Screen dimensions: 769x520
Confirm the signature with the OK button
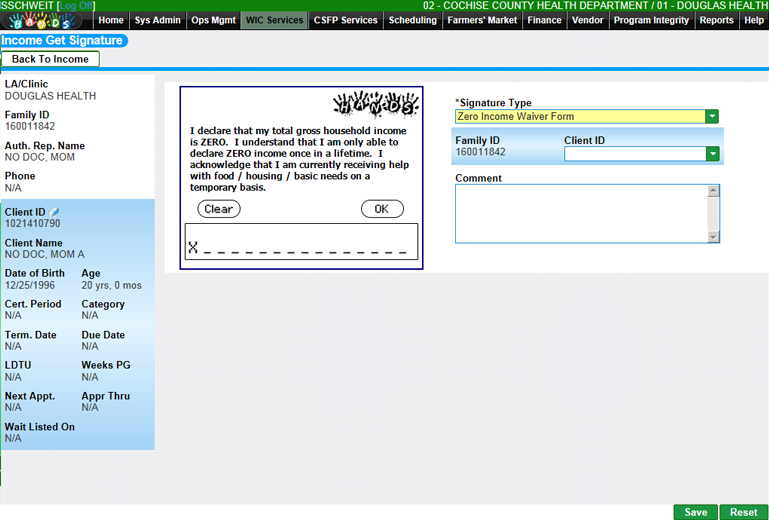click(x=382, y=209)
